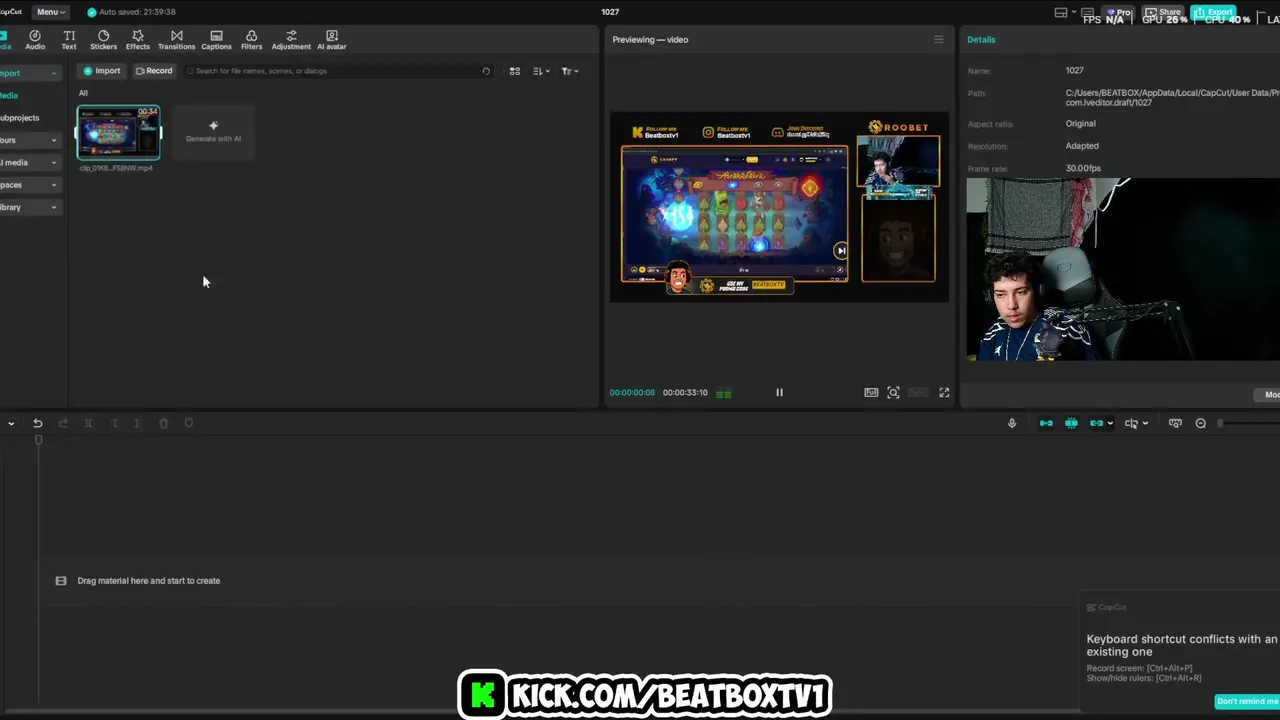The width and height of the screenshot is (1280, 720).
Task: Click the timeline playhead marker
Action: click(x=39, y=440)
